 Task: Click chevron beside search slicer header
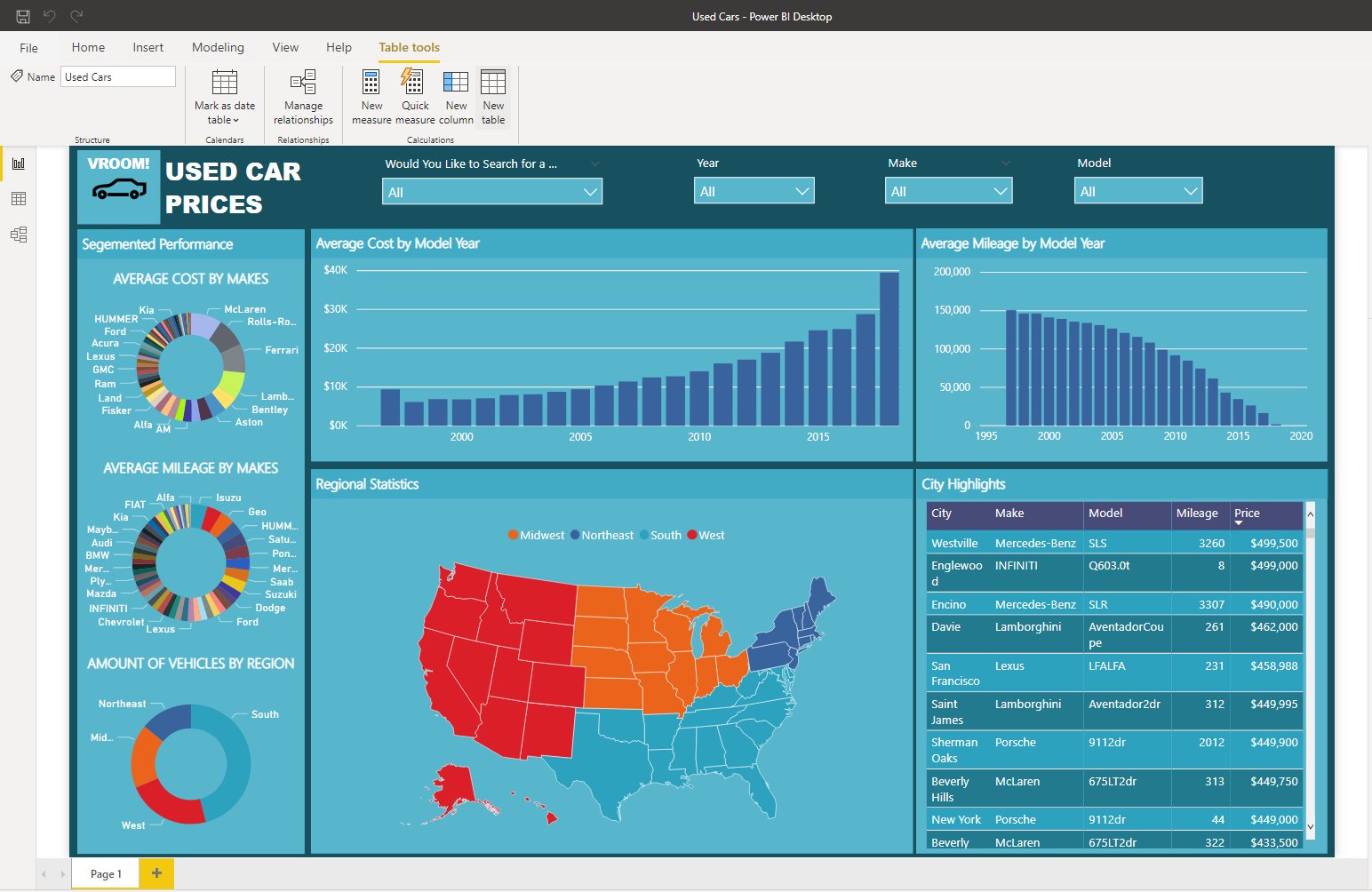(595, 163)
